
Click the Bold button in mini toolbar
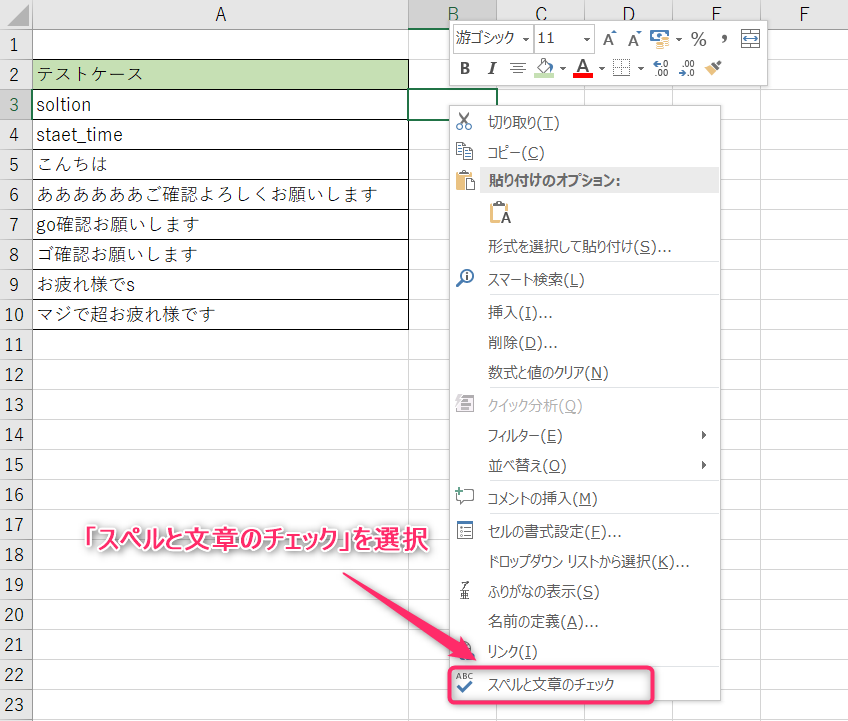click(x=465, y=68)
